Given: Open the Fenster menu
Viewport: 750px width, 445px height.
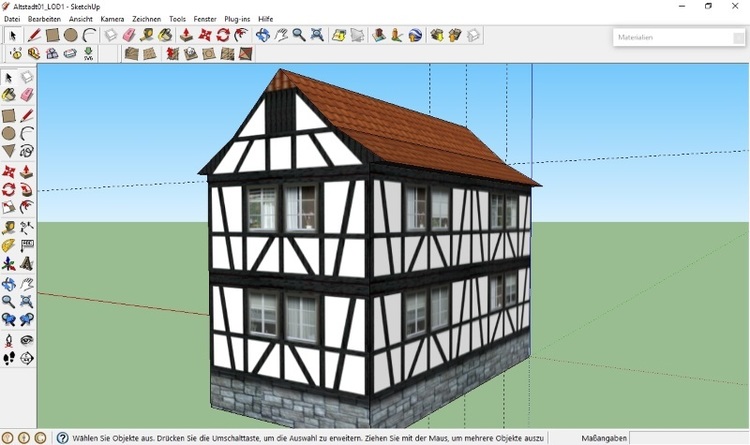Looking at the screenshot, I should coord(205,19).
